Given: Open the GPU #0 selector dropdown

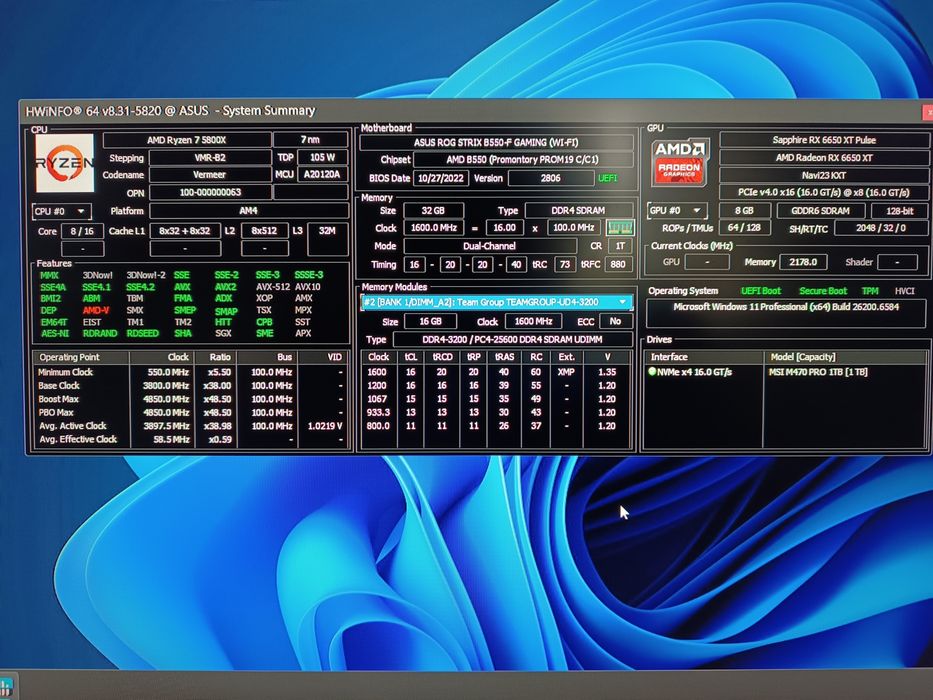Looking at the screenshot, I should [677, 211].
